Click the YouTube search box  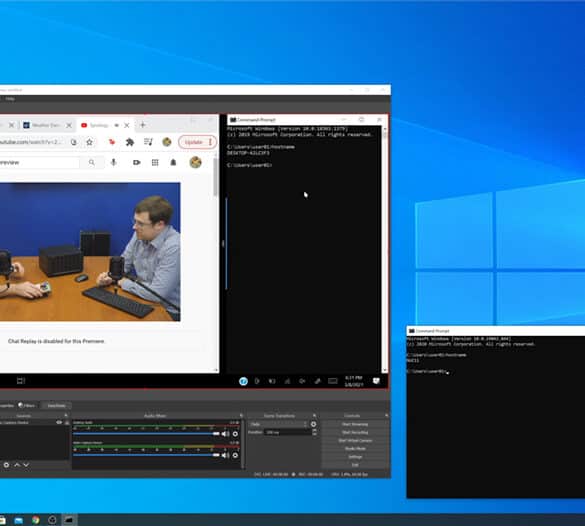tap(39, 162)
